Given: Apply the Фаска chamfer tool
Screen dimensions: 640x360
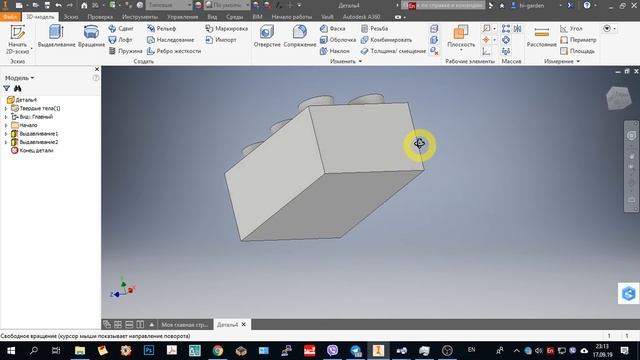Looking at the screenshot, I should [x=333, y=29].
